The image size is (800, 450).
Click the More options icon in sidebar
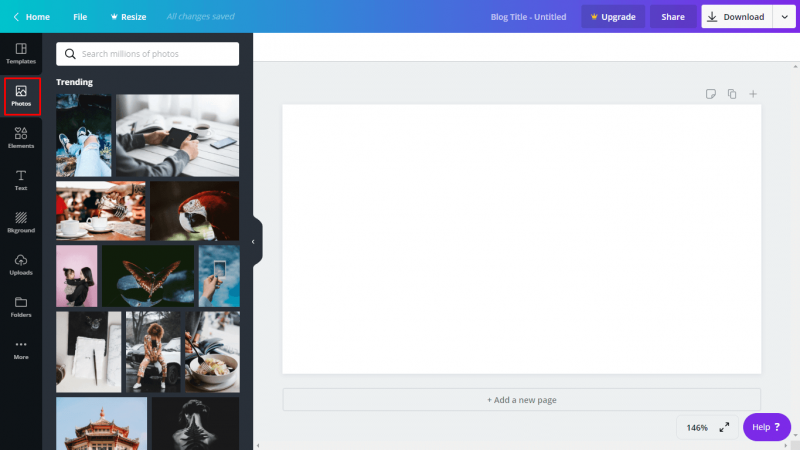click(x=21, y=349)
